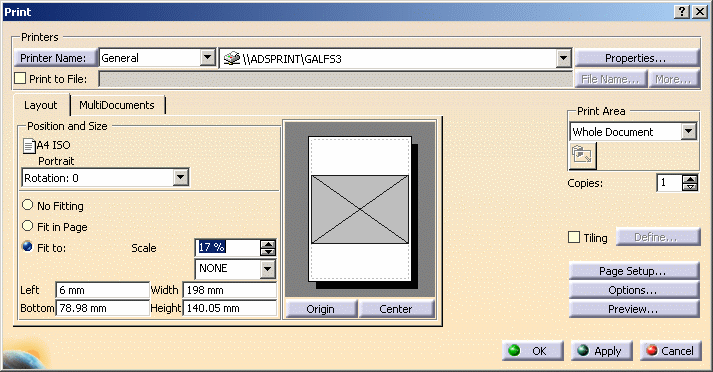This screenshot has width=713, height=372.
Task: Select the Fit in Page option
Action: (x=28, y=226)
